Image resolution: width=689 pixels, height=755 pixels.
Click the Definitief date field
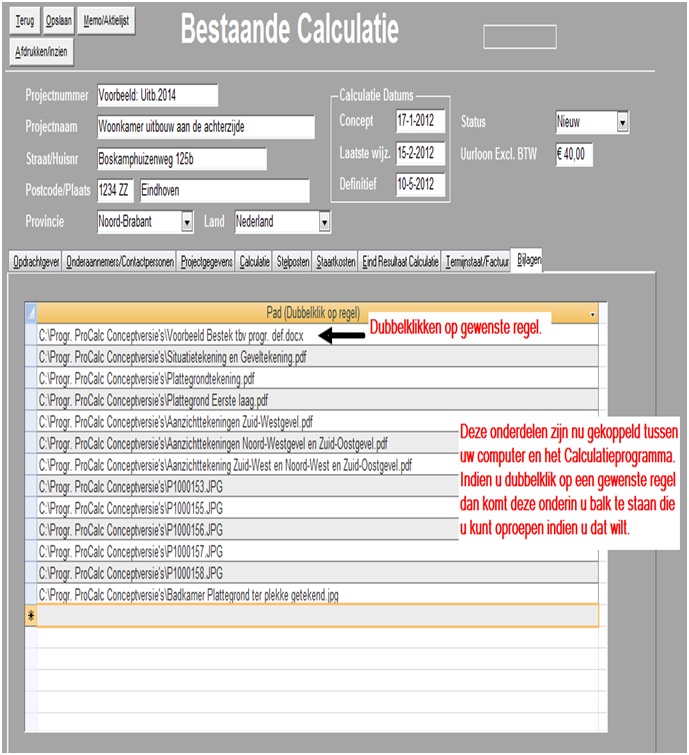419,186
